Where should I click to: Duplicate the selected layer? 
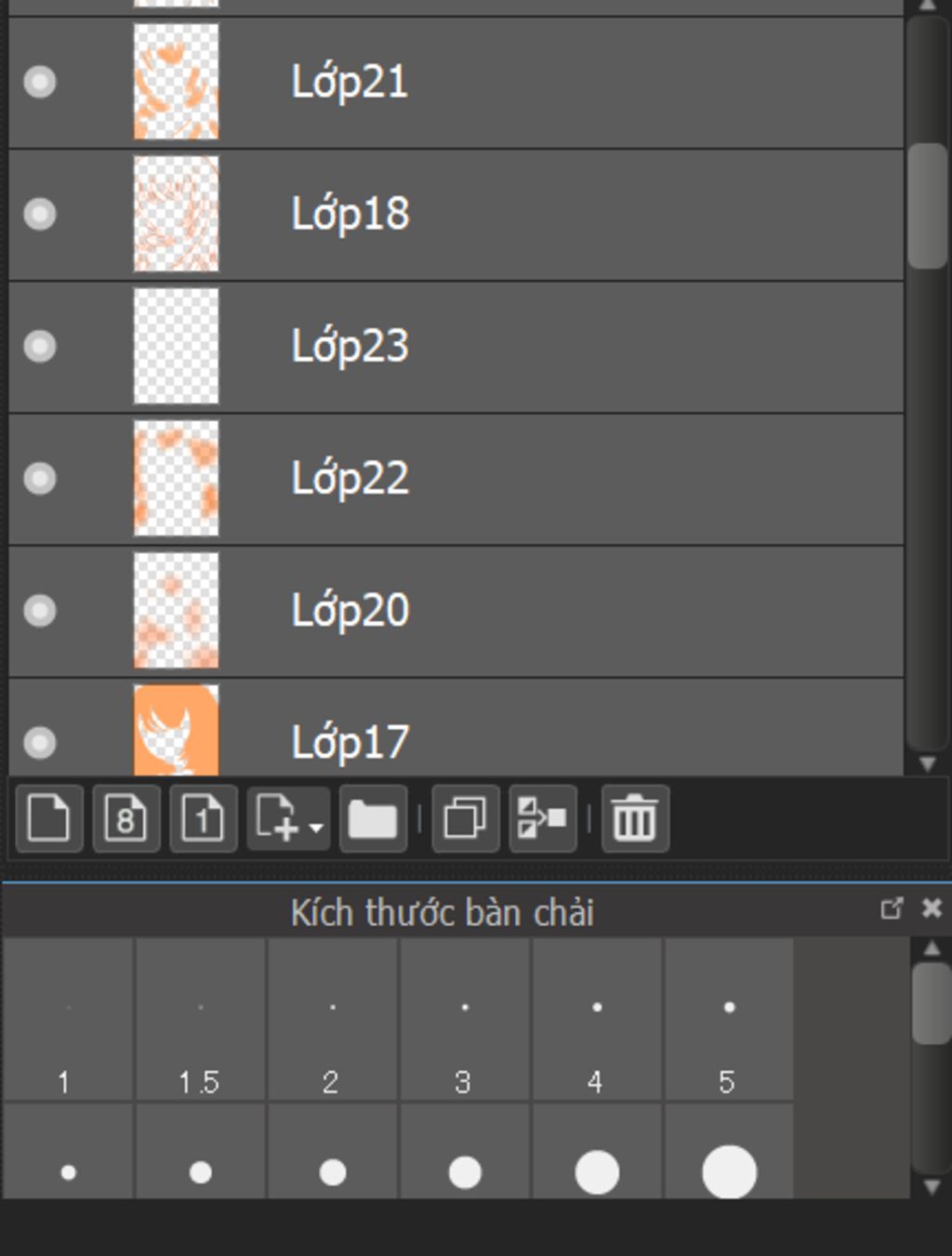pyautogui.click(x=466, y=819)
